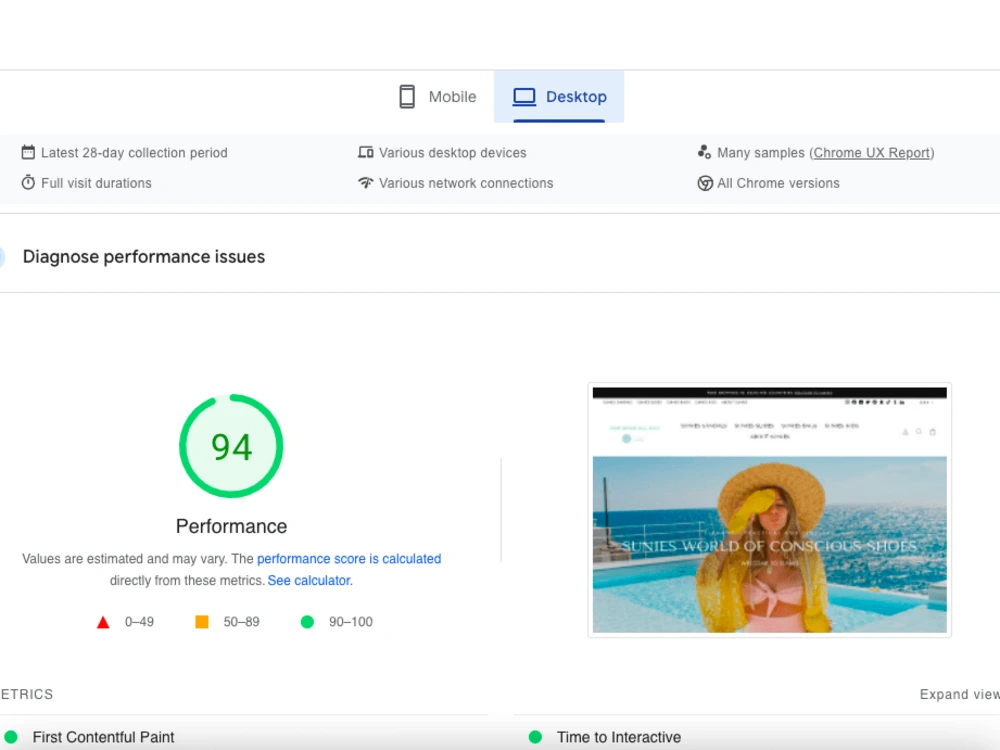Click the devices icon beside Various desktop devices

pyautogui.click(x=365, y=152)
